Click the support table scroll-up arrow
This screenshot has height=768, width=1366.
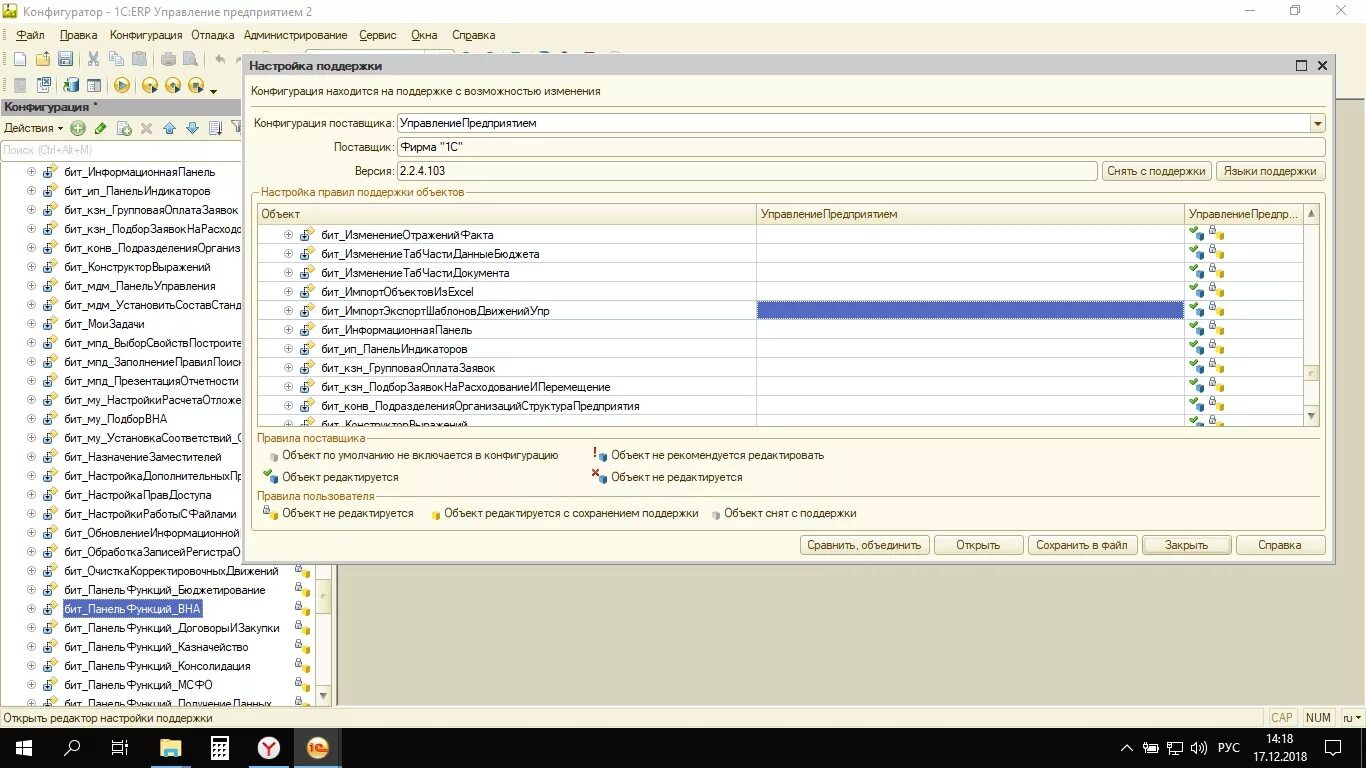click(1312, 214)
